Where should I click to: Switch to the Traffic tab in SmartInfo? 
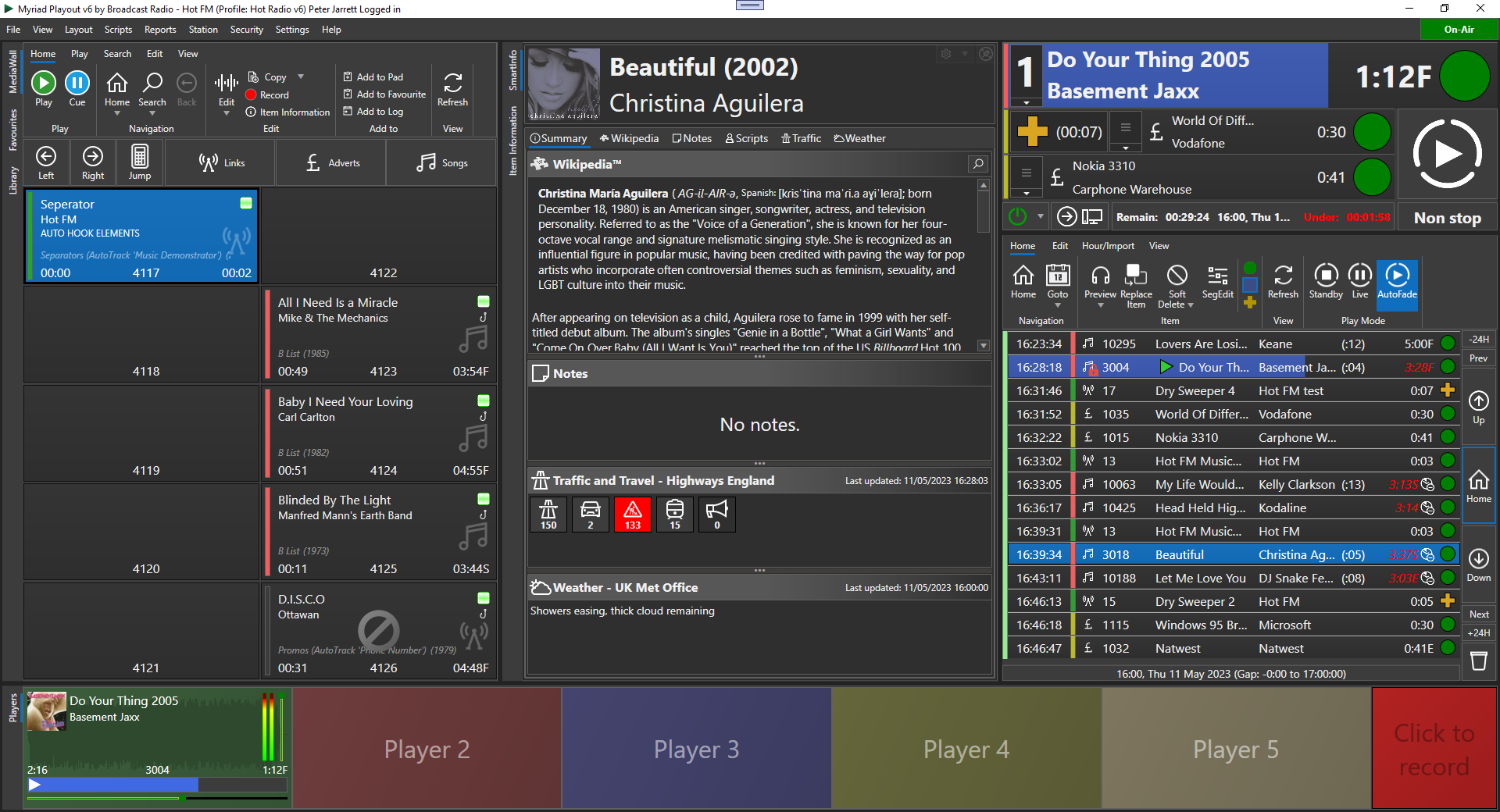801,138
